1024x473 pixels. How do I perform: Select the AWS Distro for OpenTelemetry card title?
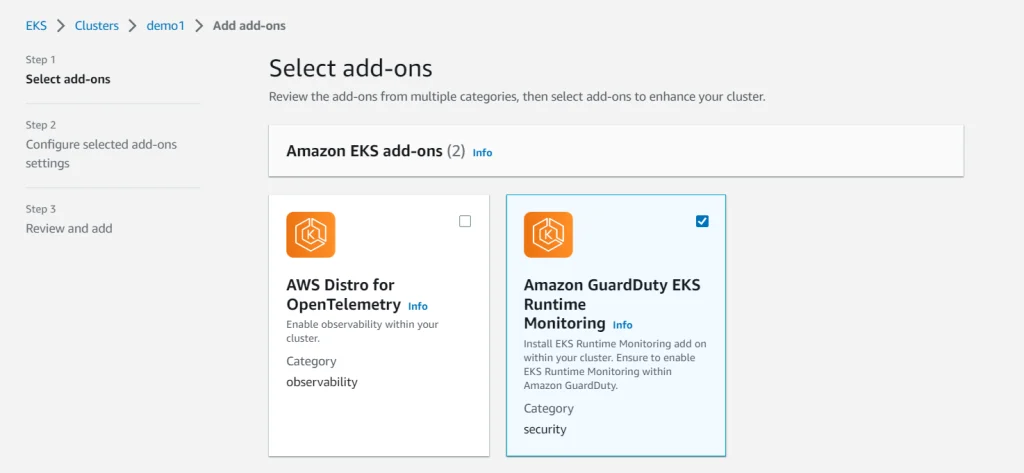[x=343, y=295]
